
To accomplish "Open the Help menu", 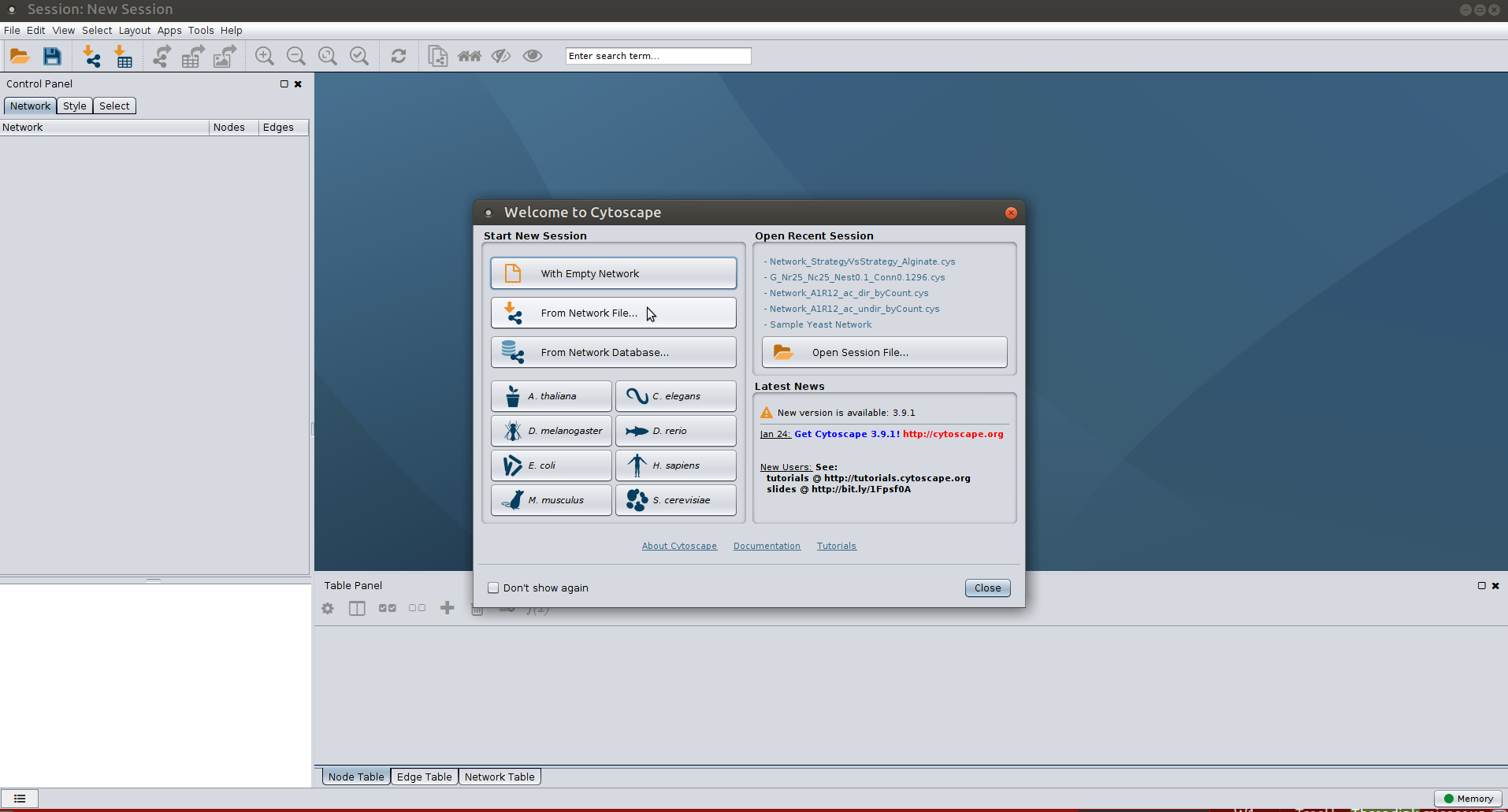I will tap(232, 31).
